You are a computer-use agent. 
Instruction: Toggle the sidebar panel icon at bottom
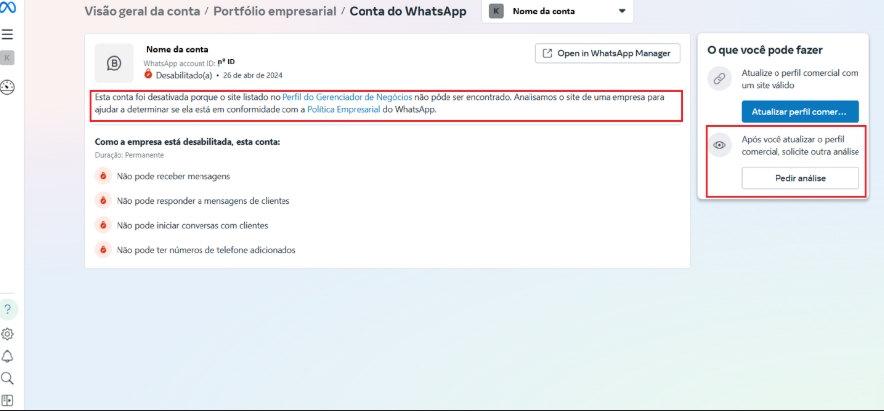(7, 400)
